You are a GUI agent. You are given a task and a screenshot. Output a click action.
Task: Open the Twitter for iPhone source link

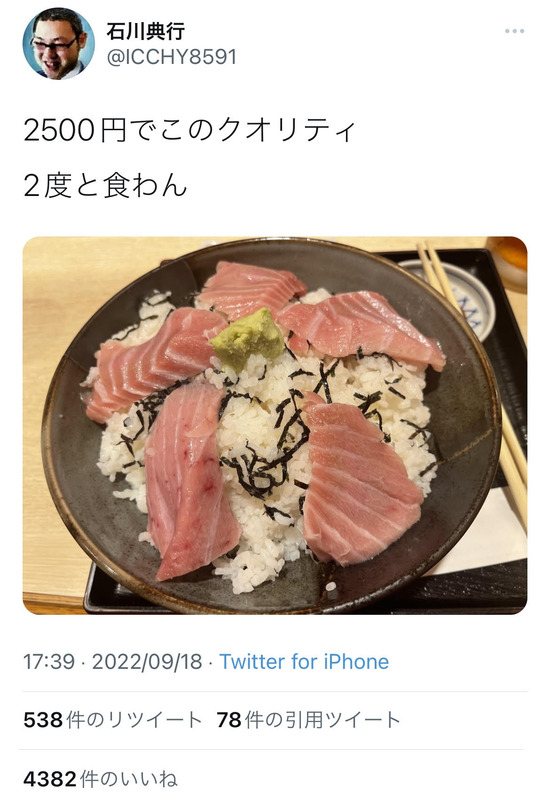304,662
